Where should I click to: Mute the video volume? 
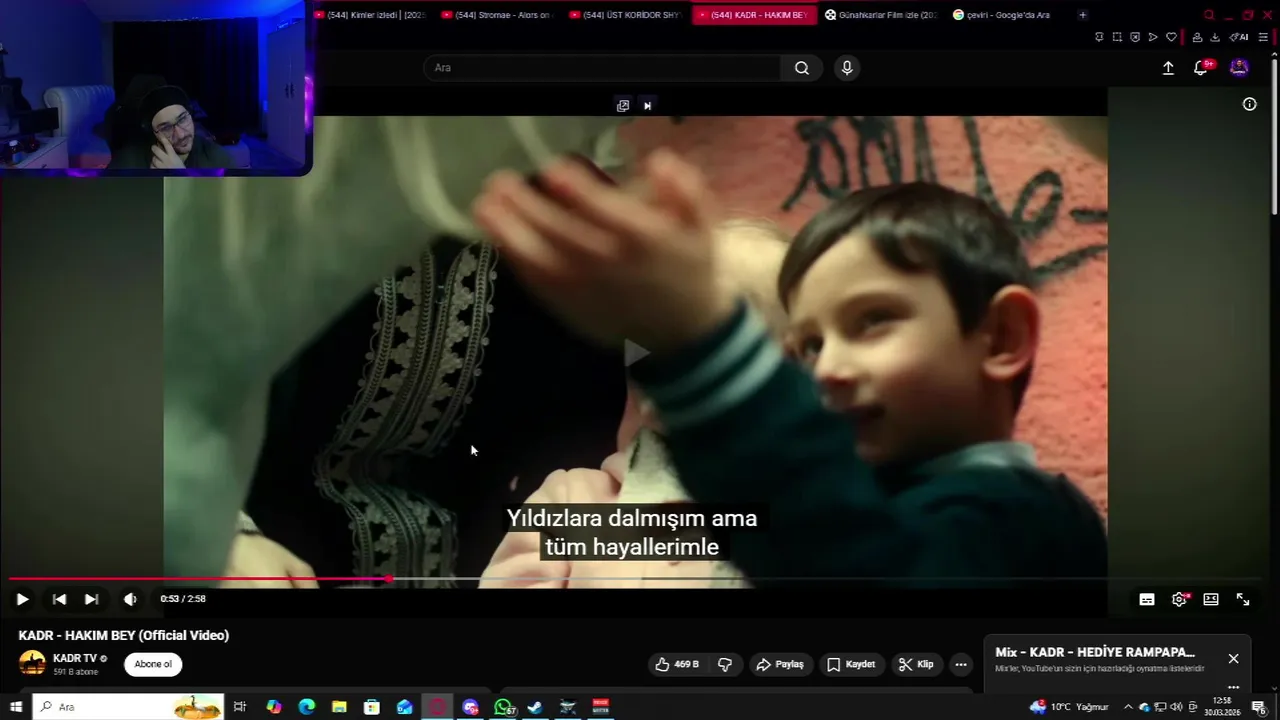[x=130, y=599]
